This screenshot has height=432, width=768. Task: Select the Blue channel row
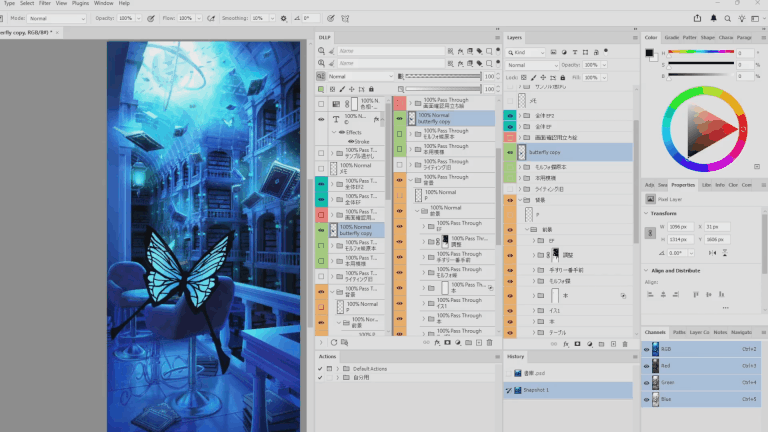(x=701, y=399)
